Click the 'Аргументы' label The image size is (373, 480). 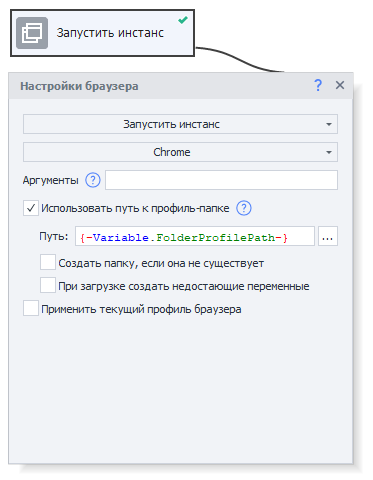click(x=51, y=180)
